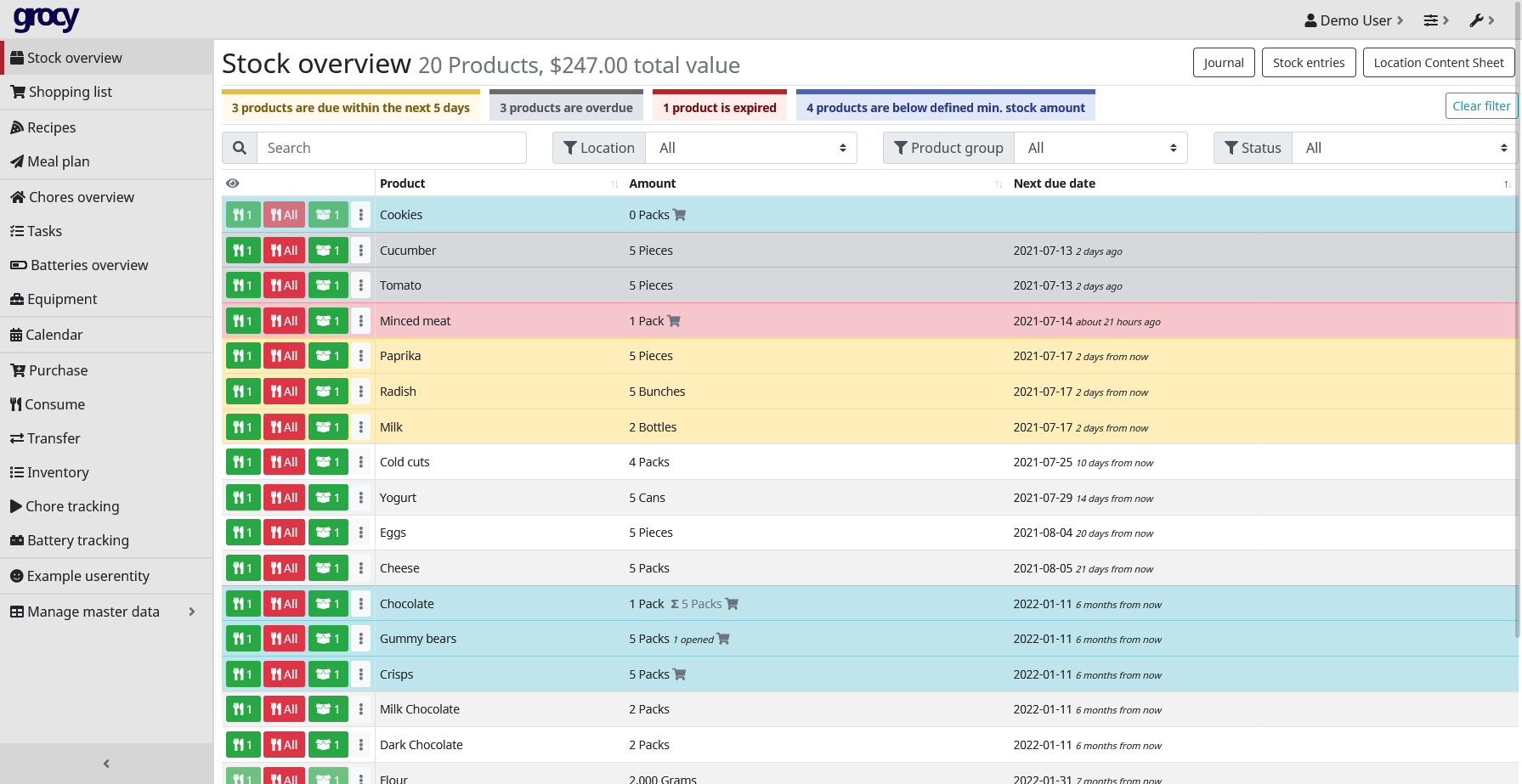Focus the Search input field

(x=391, y=148)
